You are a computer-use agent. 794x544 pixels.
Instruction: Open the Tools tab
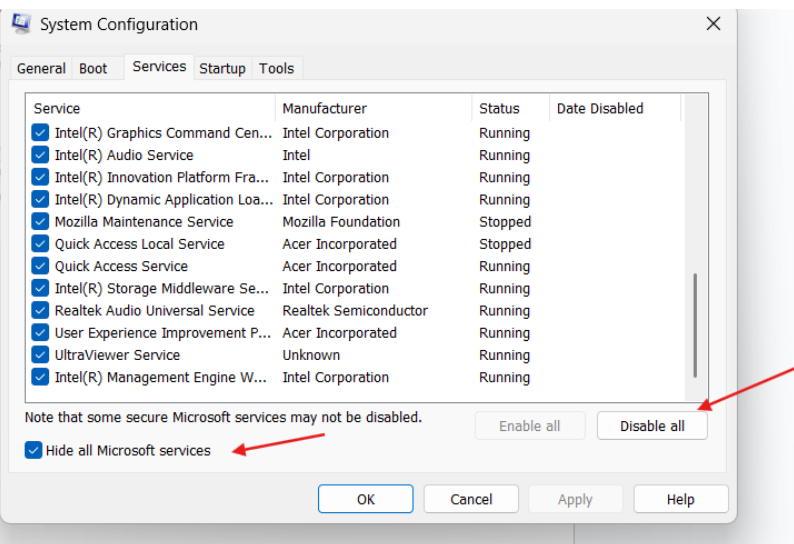pyautogui.click(x=276, y=69)
